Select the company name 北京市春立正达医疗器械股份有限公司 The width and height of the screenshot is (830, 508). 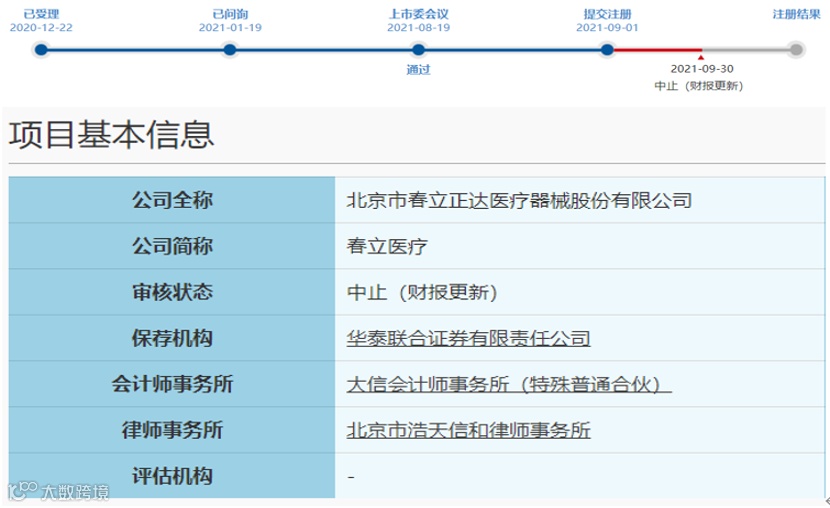[519, 201]
